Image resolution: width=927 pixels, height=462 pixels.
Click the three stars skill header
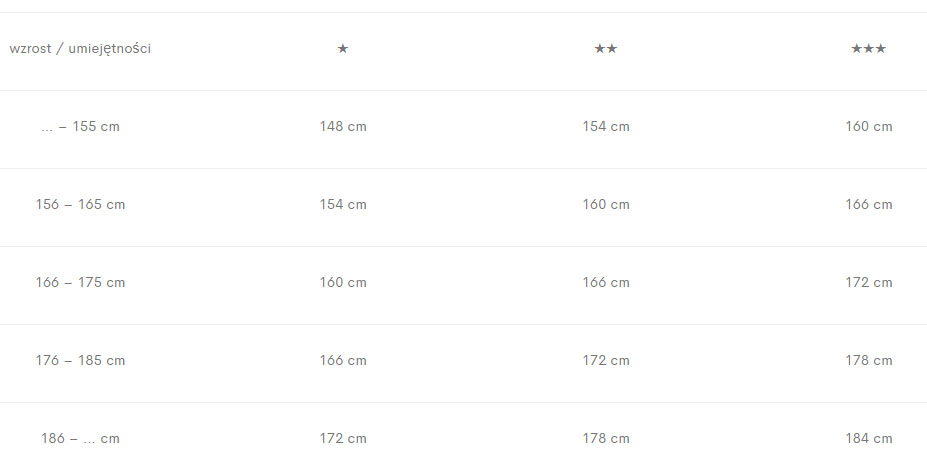click(x=868, y=49)
